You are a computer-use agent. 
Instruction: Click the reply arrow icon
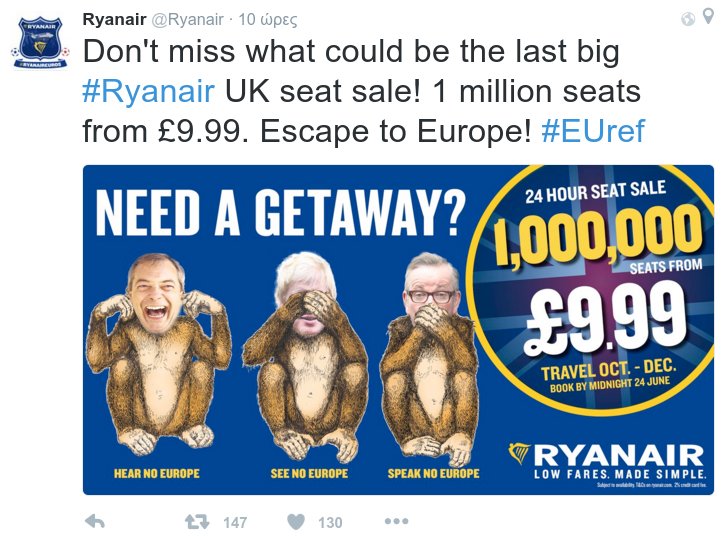point(96,521)
